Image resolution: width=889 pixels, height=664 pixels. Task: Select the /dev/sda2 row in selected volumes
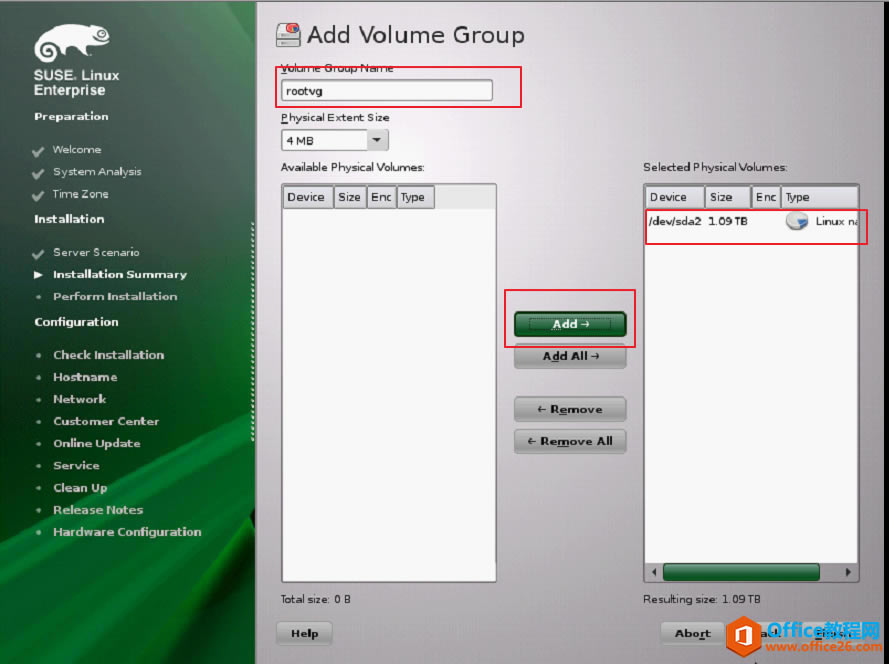tap(752, 221)
